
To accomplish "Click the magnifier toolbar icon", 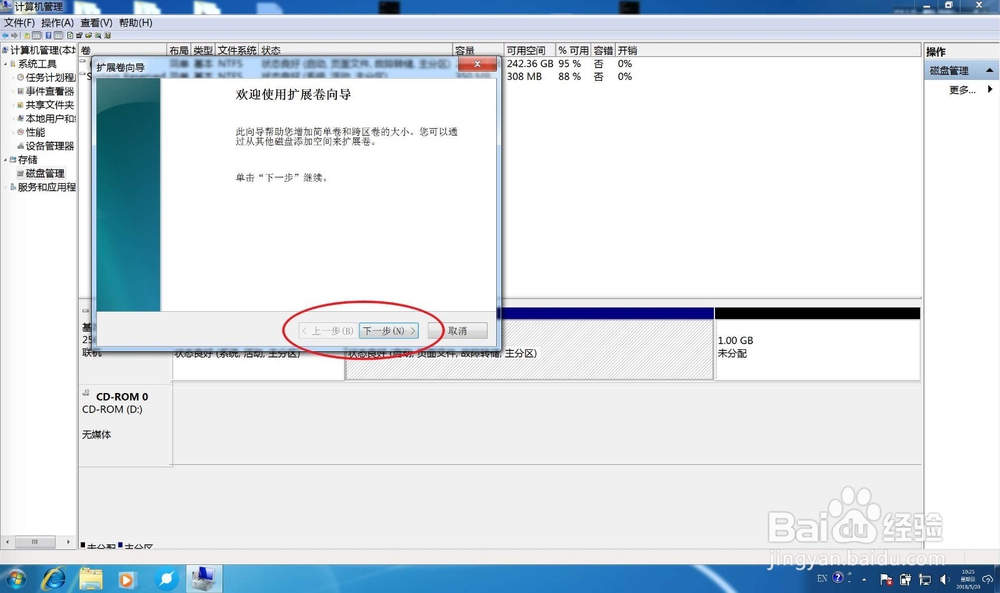I will click(98, 35).
